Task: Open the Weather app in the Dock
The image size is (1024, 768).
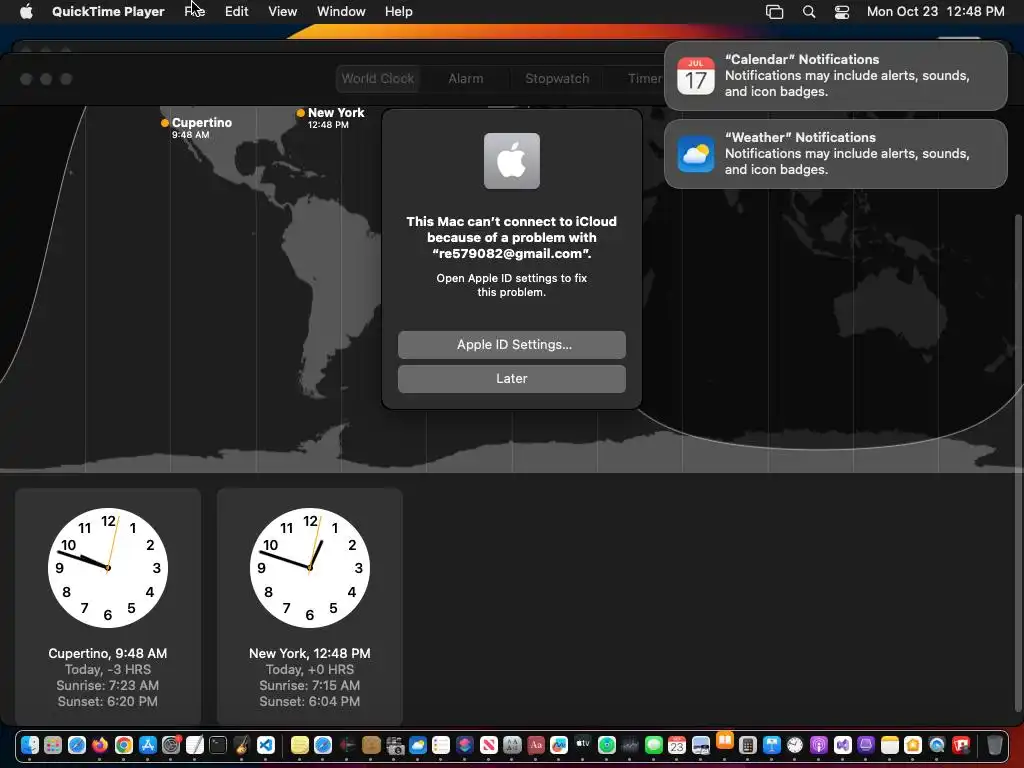Action: click(x=418, y=744)
